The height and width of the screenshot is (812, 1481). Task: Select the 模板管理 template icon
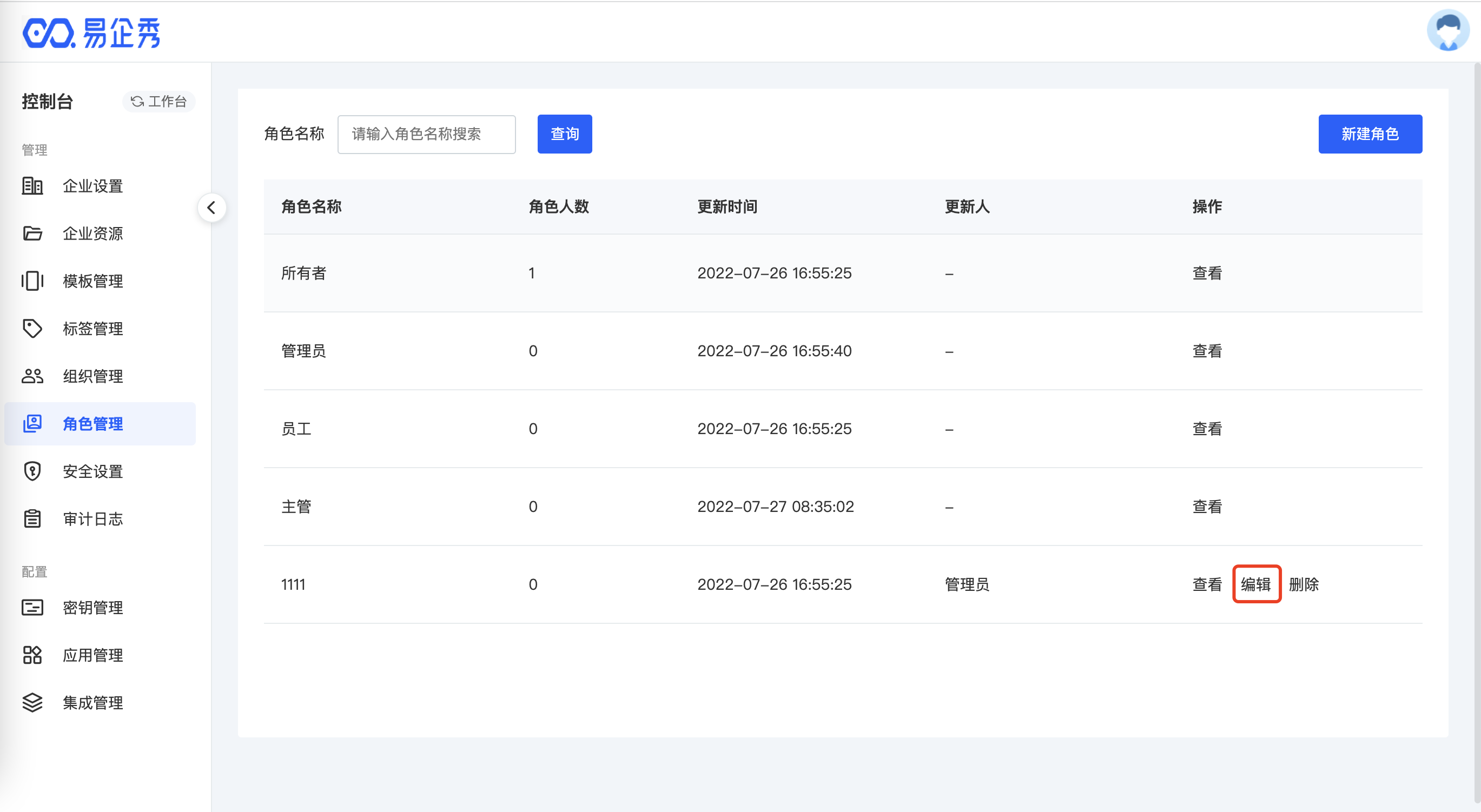(32, 281)
